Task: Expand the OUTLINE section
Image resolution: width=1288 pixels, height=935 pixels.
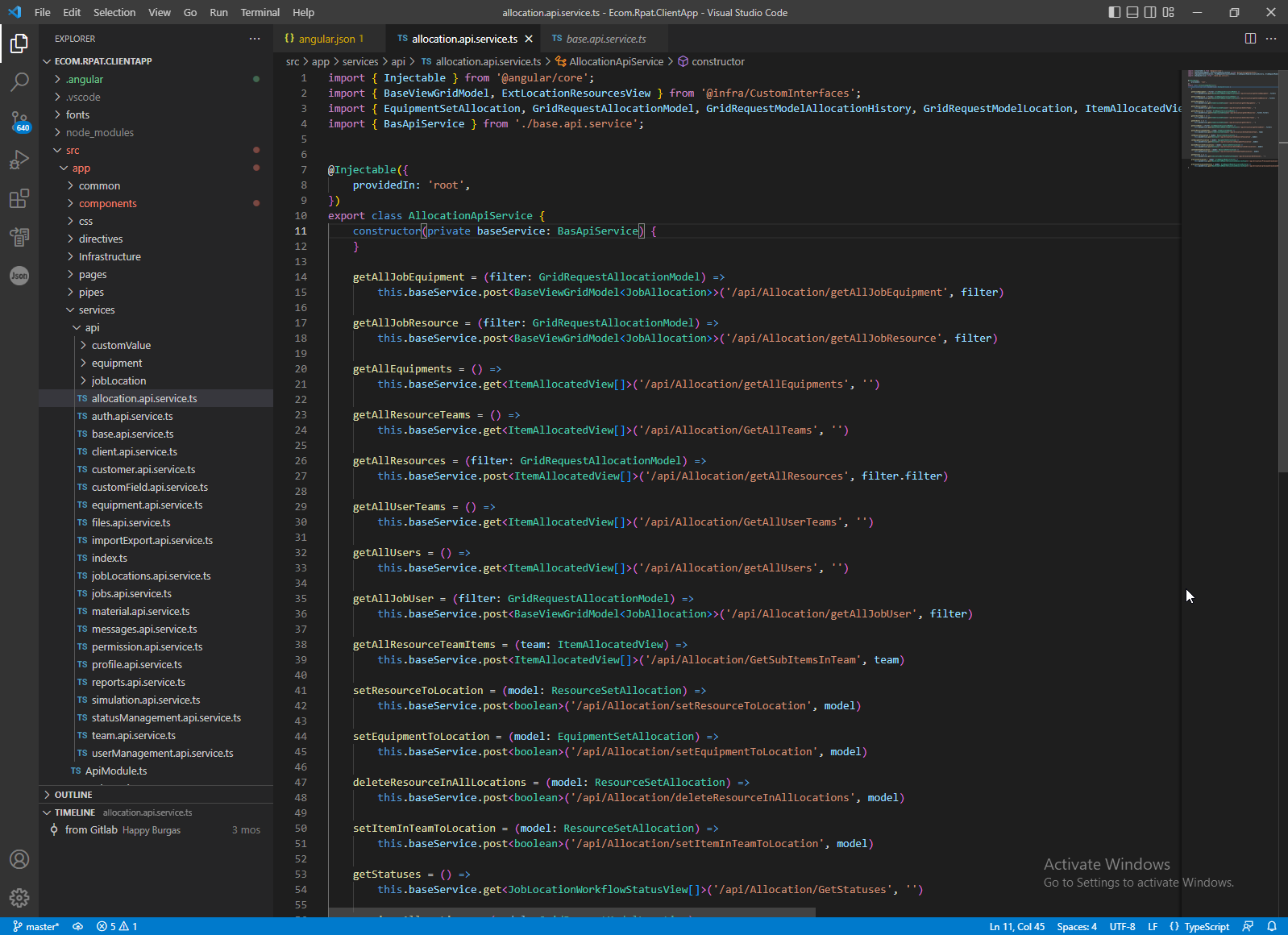Action: (73, 795)
